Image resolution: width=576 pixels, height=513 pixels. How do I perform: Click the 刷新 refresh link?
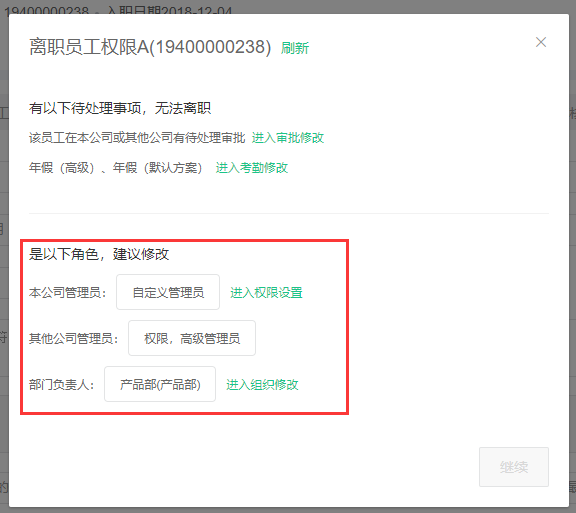pyautogui.click(x=295, y=48)
